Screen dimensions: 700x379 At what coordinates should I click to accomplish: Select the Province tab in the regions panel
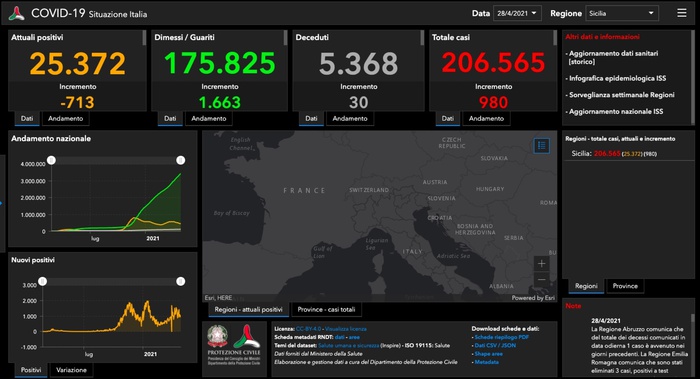(x=625, y=286)
